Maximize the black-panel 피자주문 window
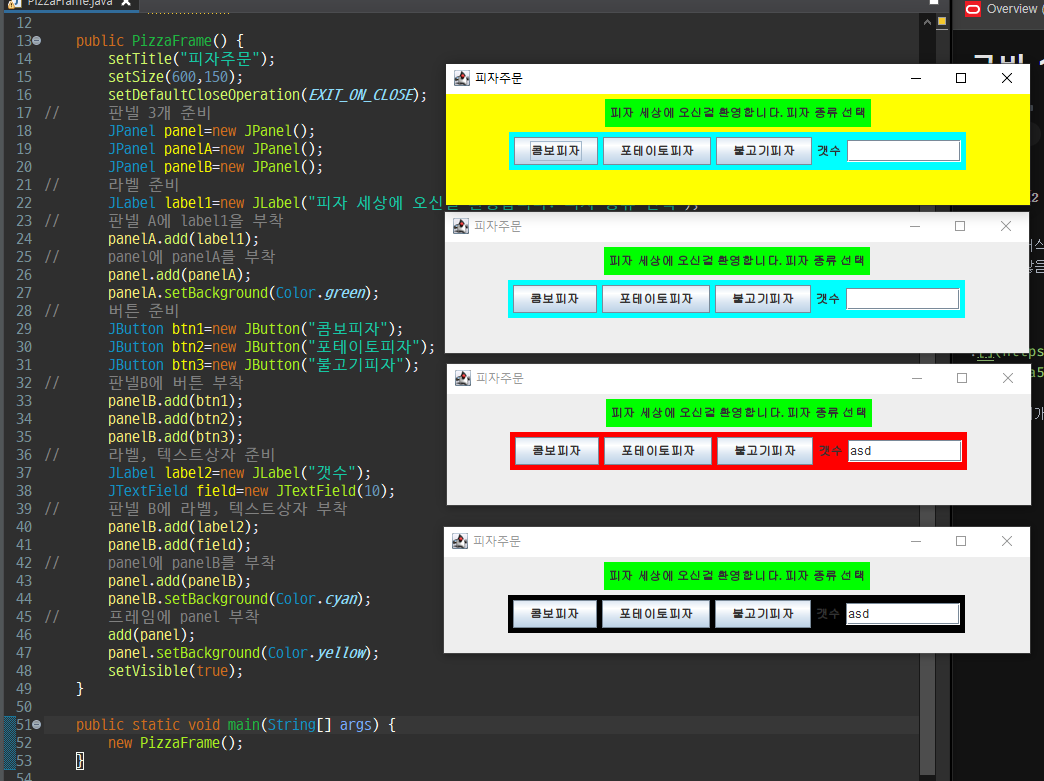 [x=961, y=541]
